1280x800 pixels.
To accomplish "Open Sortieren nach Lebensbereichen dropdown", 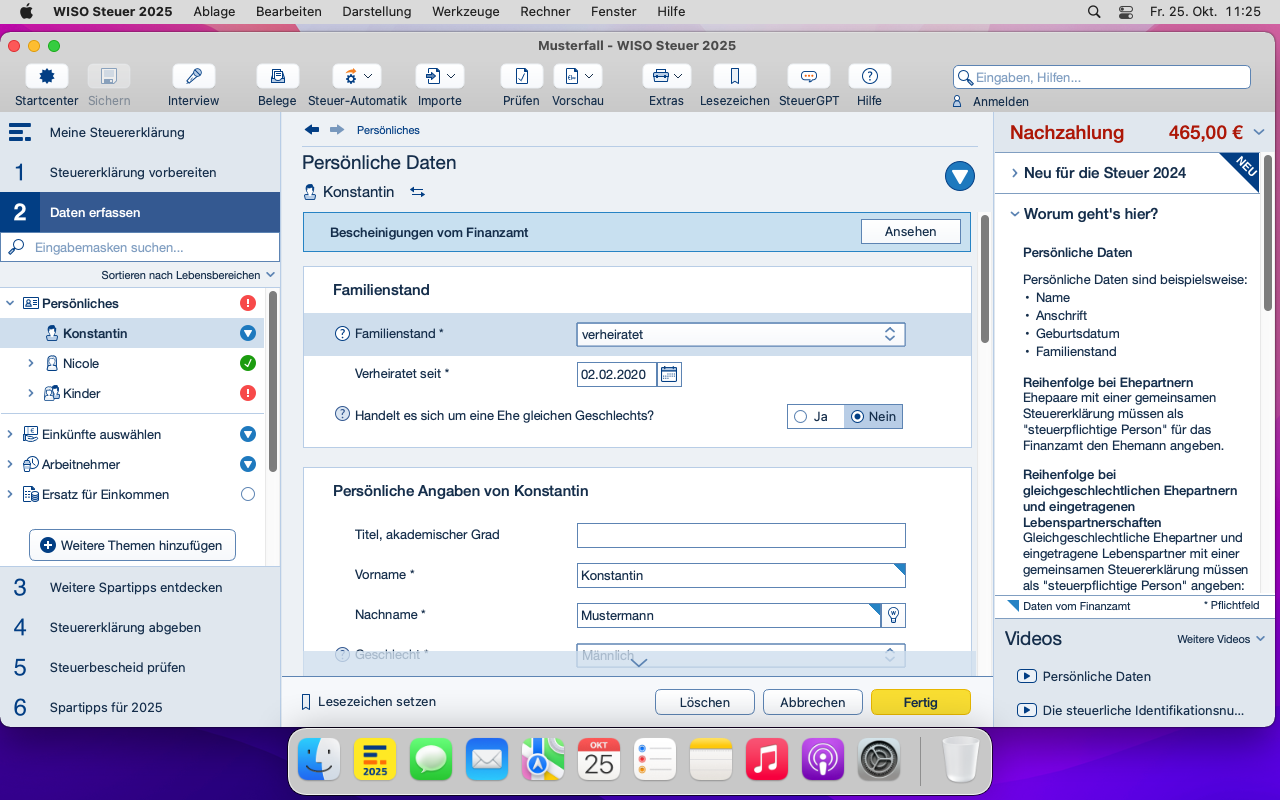I will tap(189, 275).
